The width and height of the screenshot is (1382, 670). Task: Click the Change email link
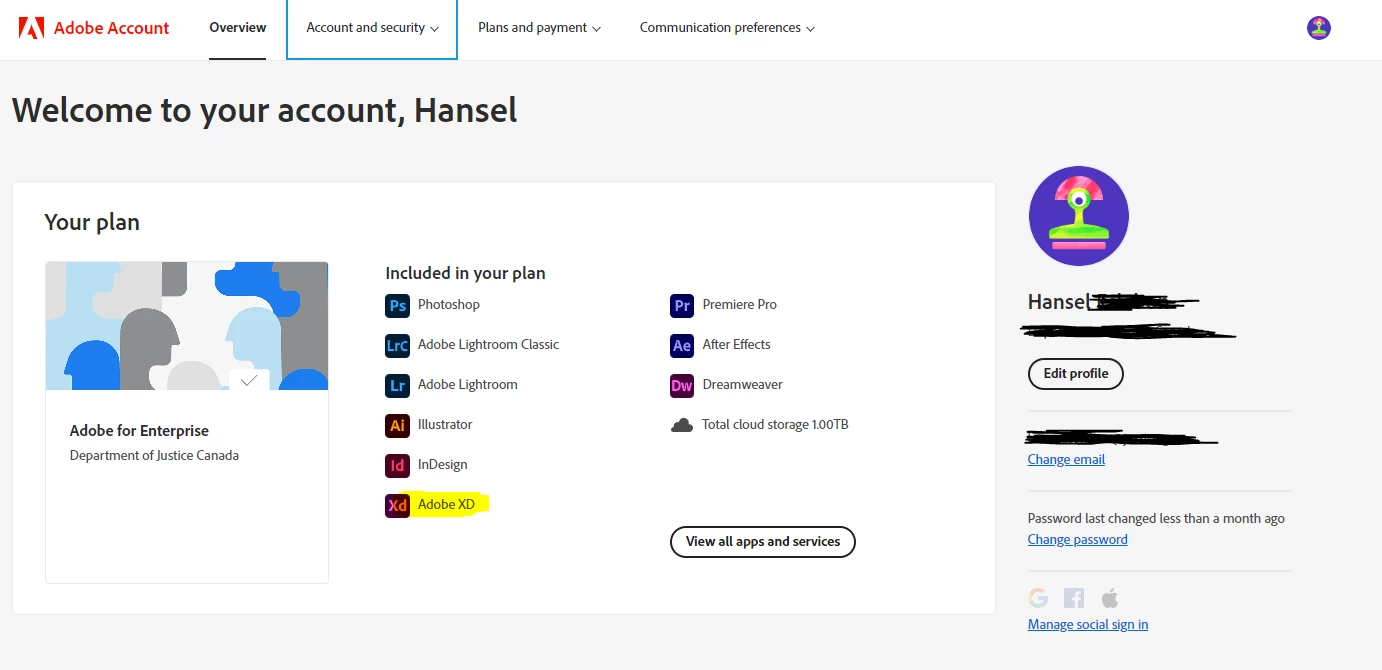[1066, 460]
